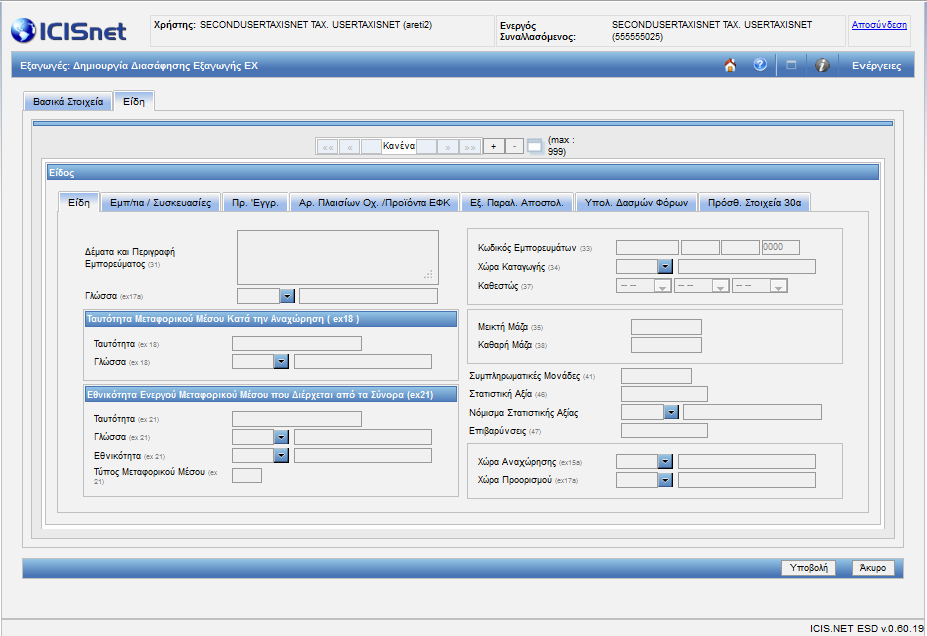Open the Υπολ. Δασμών Φόρων tab
The height and width of the screenshot is (636, 927).
pos(636,203)
